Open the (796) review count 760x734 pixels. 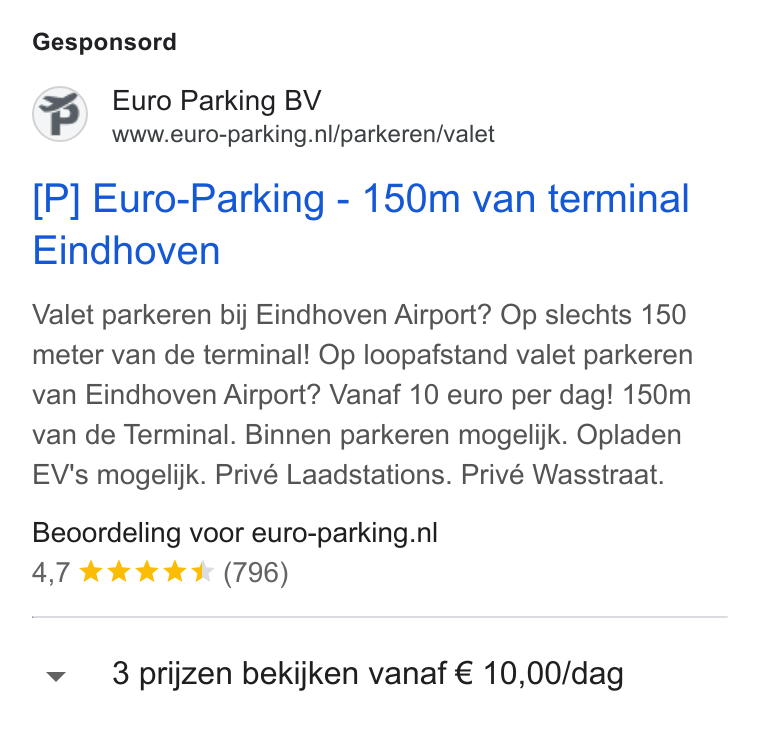255,573
